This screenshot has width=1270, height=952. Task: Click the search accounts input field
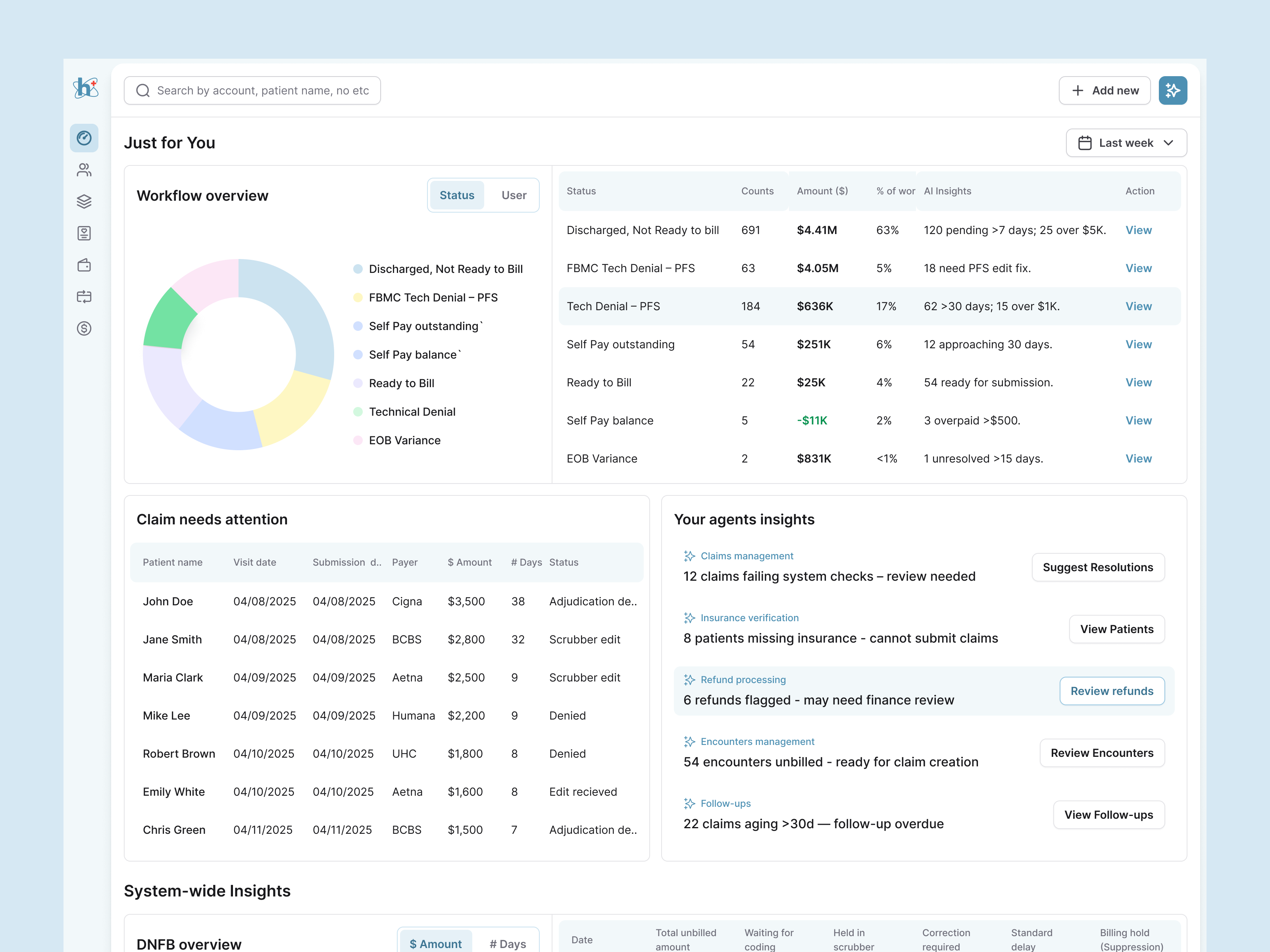coord(253,90)
